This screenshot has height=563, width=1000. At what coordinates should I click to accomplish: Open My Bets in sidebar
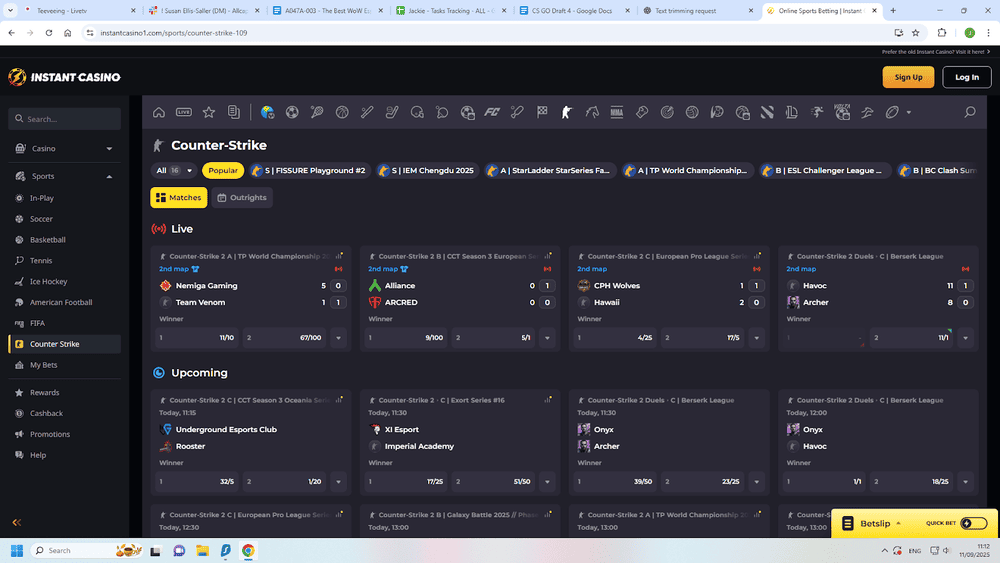click(x=64, y=365)
